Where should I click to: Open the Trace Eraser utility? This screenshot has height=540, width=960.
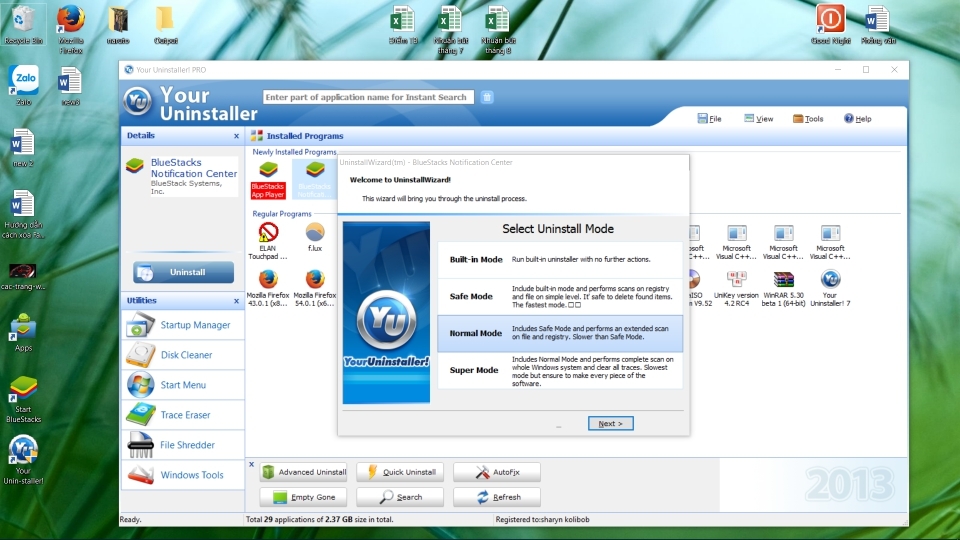[183, 414]
